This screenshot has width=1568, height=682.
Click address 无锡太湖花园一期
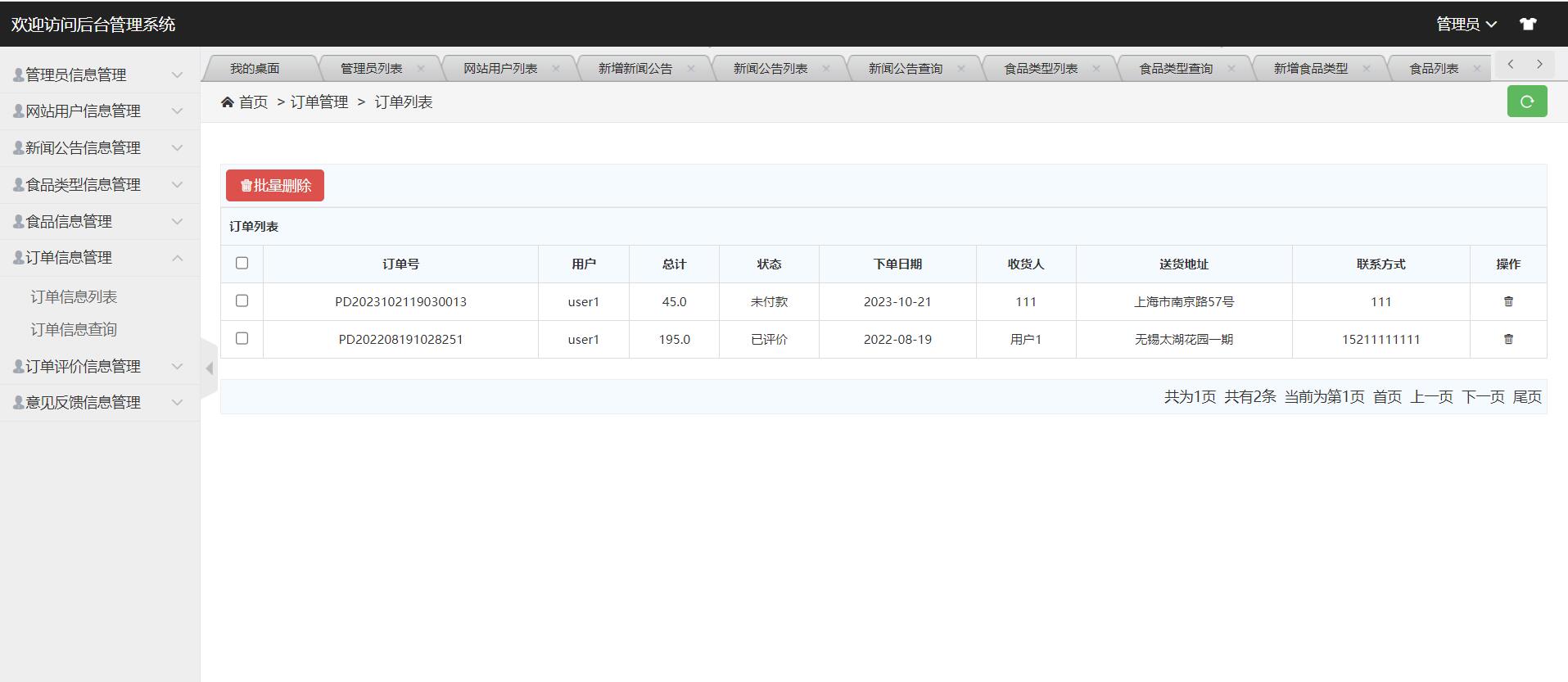1184,339
